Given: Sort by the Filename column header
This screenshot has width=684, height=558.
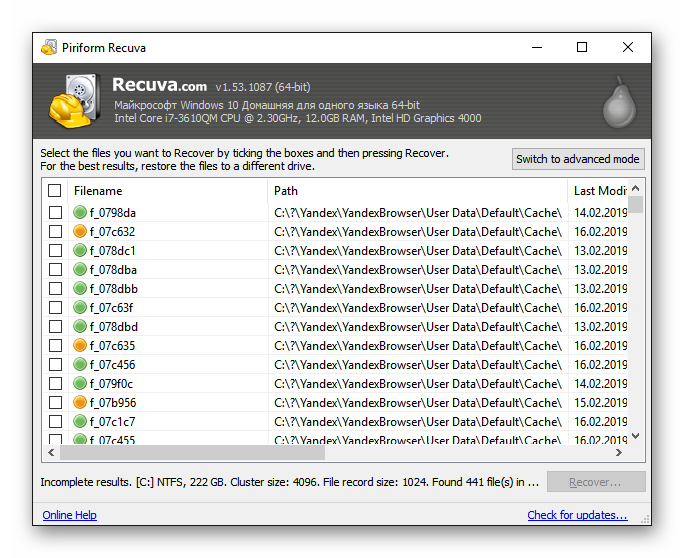Looking at the screenshot, I should point(168,191).
